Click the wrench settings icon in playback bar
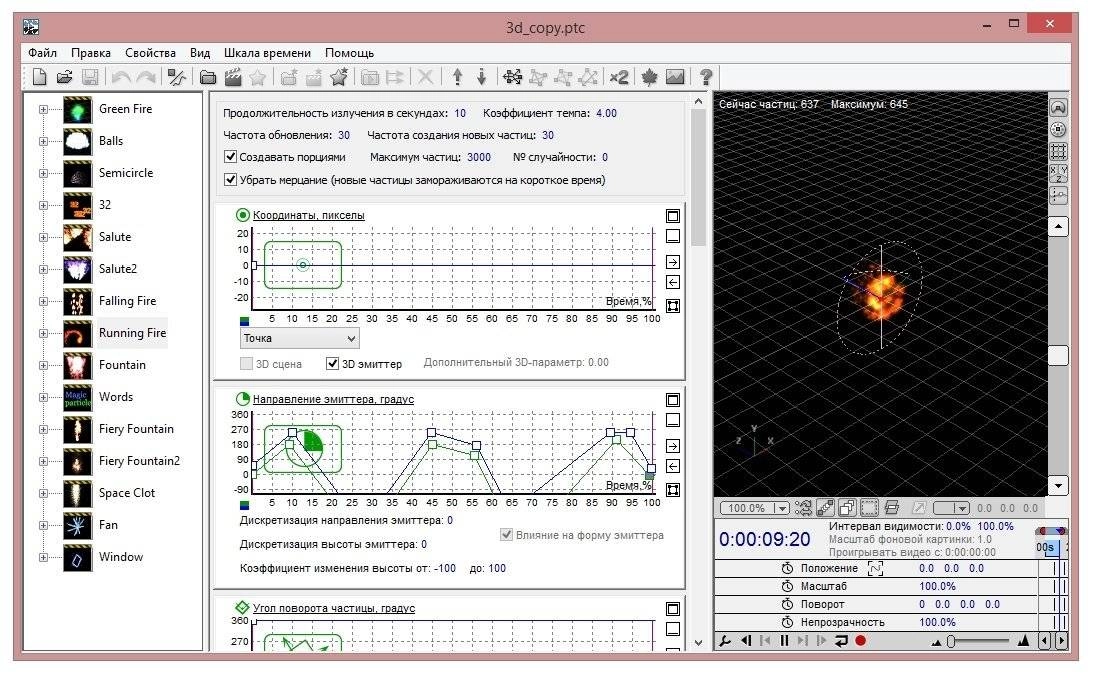Viewport: 1096px width, 680px height. point(725,640)
